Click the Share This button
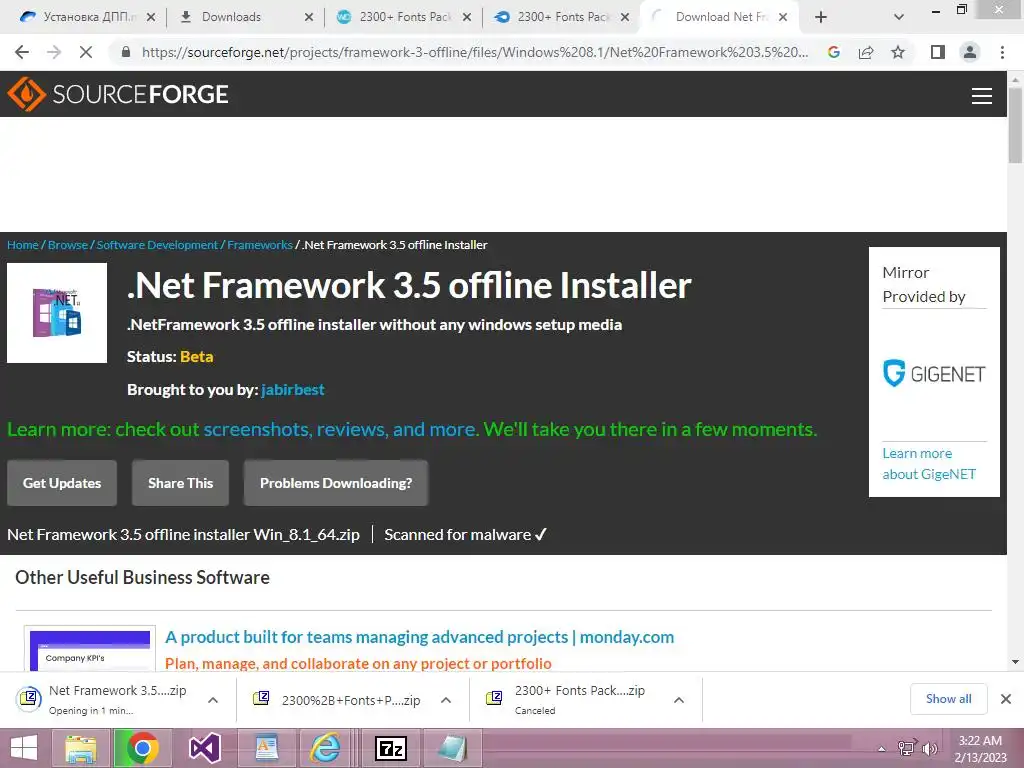The width and height of the screenshot is (1024, 768). click(180, 483)
